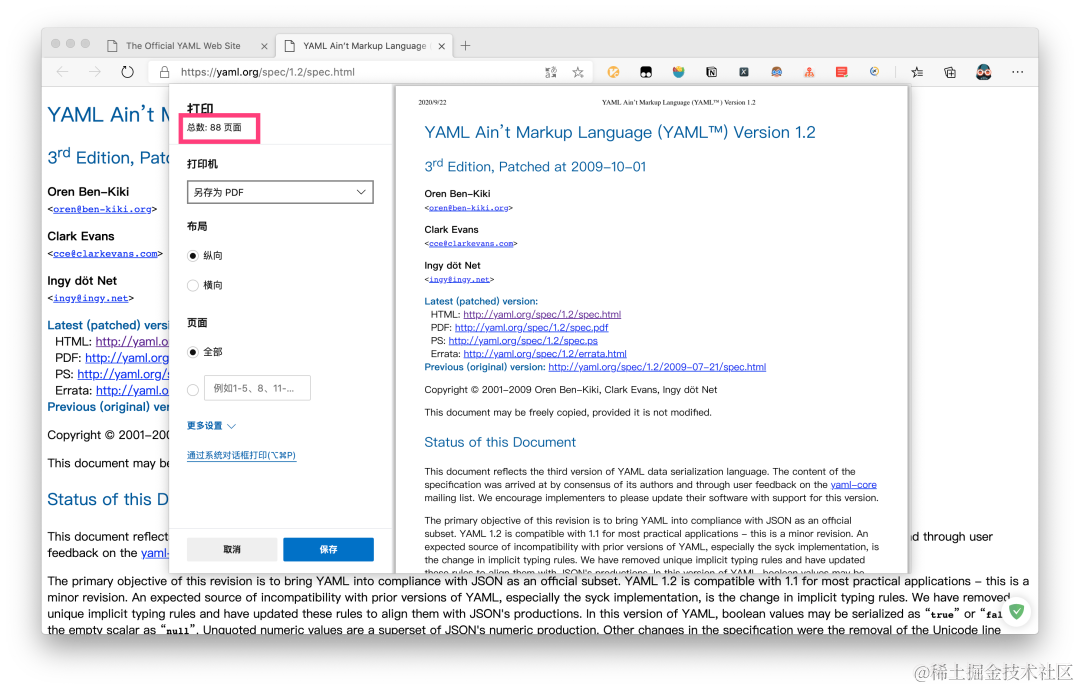Screen dimensions: 1080x689
Task: Open cce@clarkevans.com link on background page
Action: 105,254
